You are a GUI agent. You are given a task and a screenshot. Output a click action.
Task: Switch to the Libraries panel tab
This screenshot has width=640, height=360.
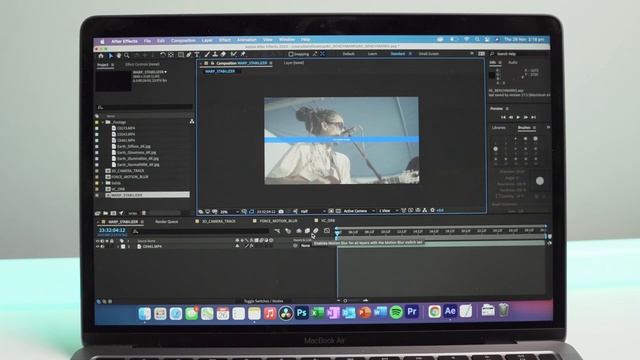499,128
